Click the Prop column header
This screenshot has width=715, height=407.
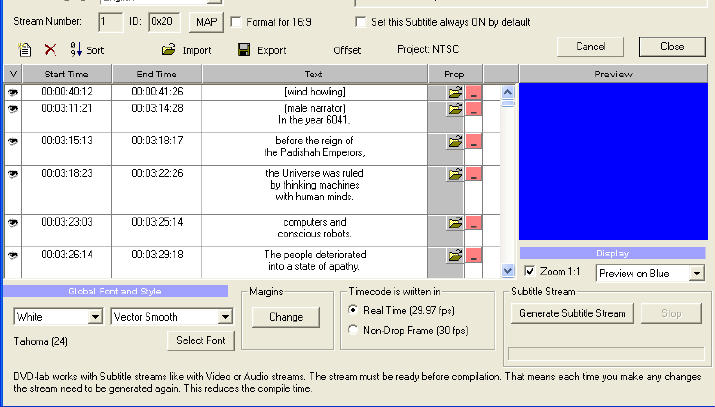[x=455, y=74]
